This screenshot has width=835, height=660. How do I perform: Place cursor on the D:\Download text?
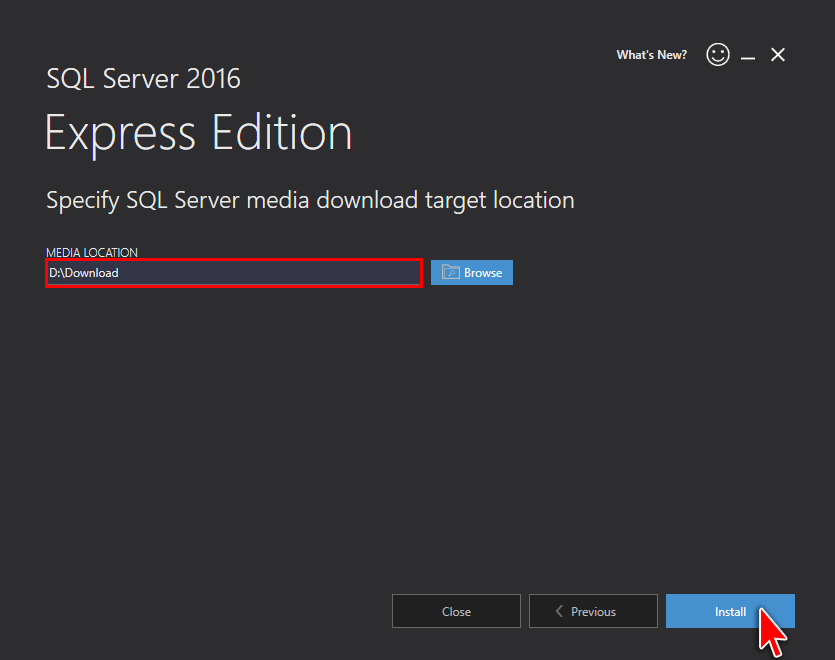(84, 273)
